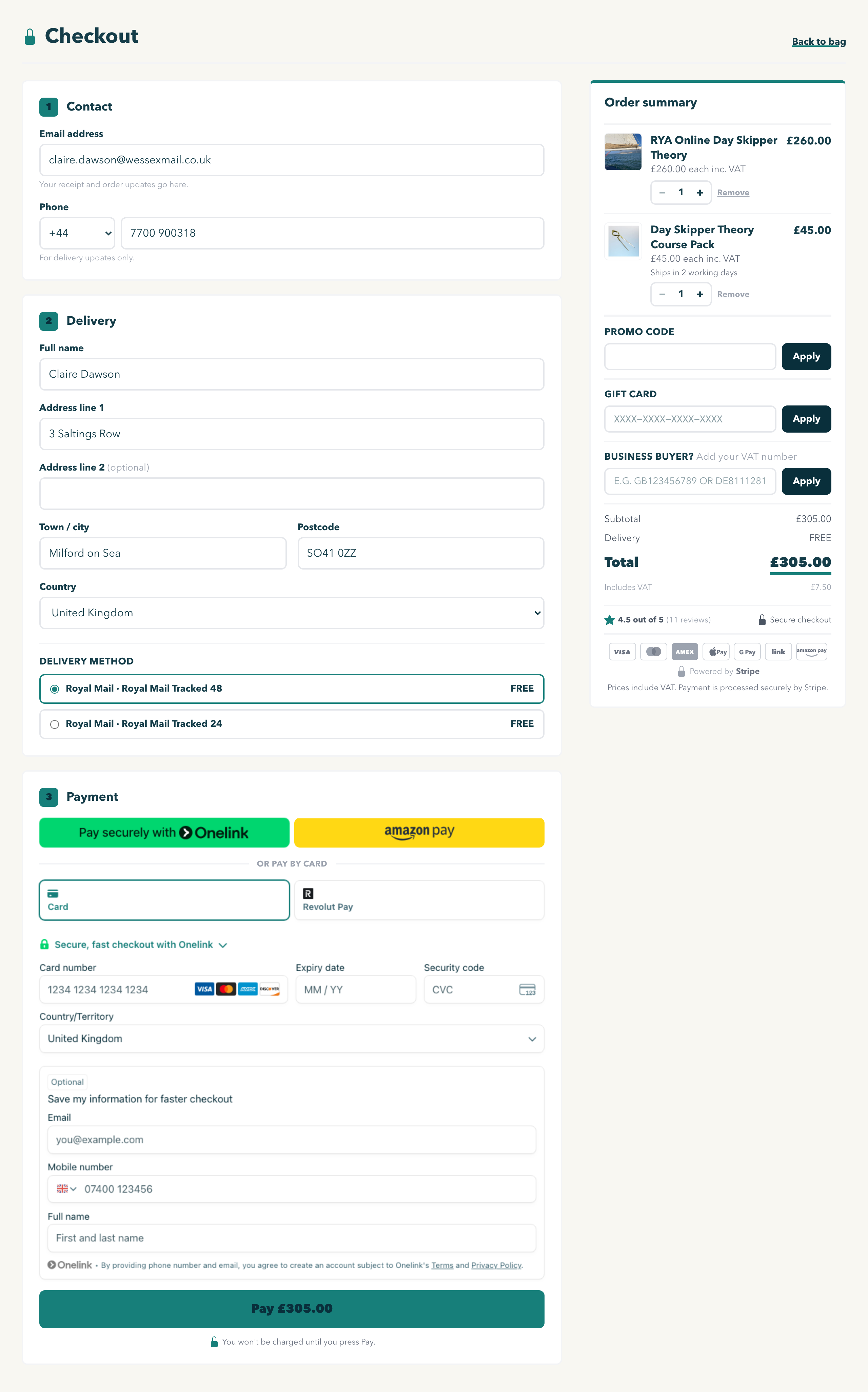Focus the Address line 2 field
Screen dimensions: 868x1392
pyautogui.click(x=292, y=494)
